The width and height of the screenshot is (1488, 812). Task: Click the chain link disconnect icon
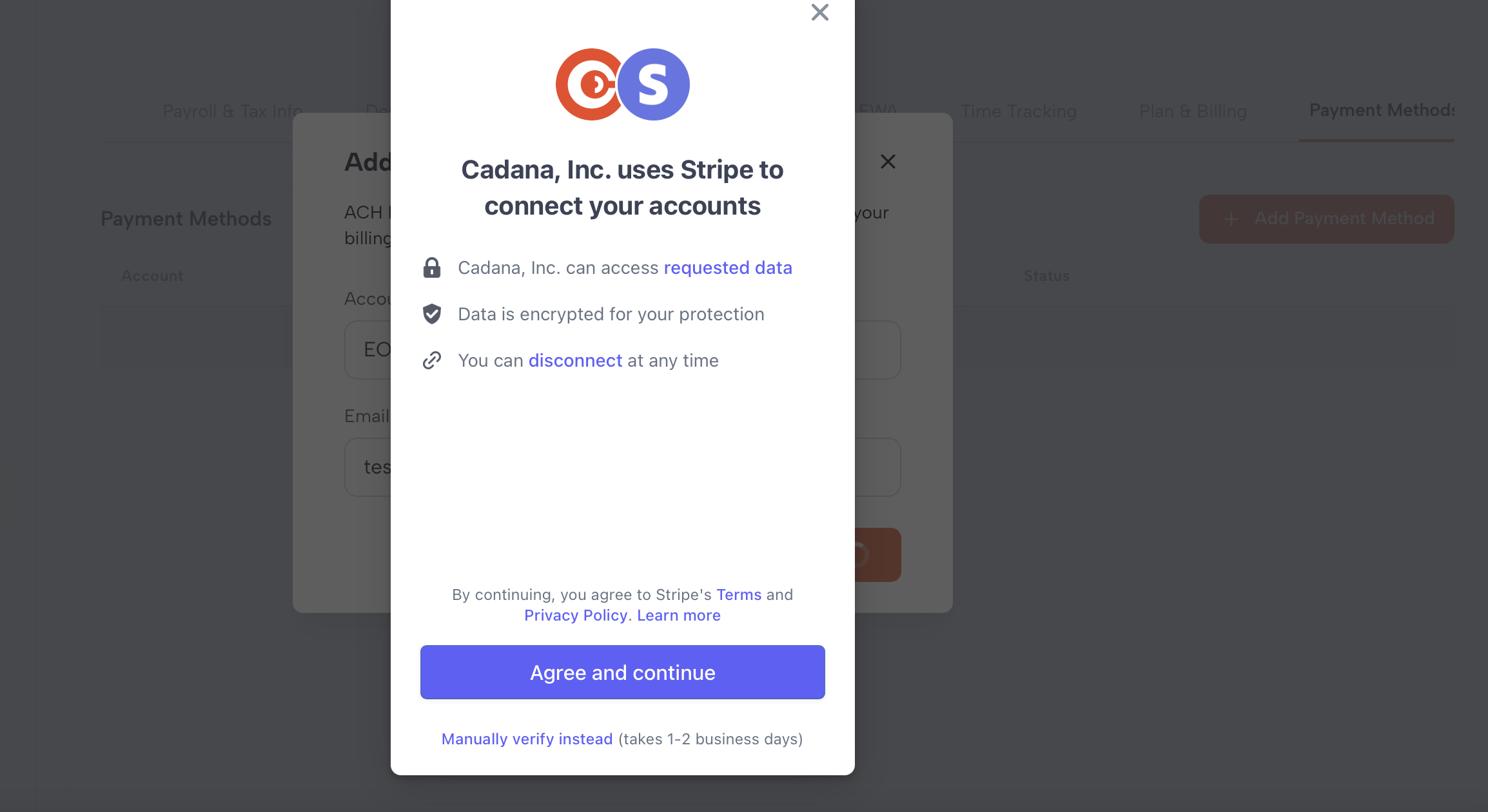tap(432, 360)
